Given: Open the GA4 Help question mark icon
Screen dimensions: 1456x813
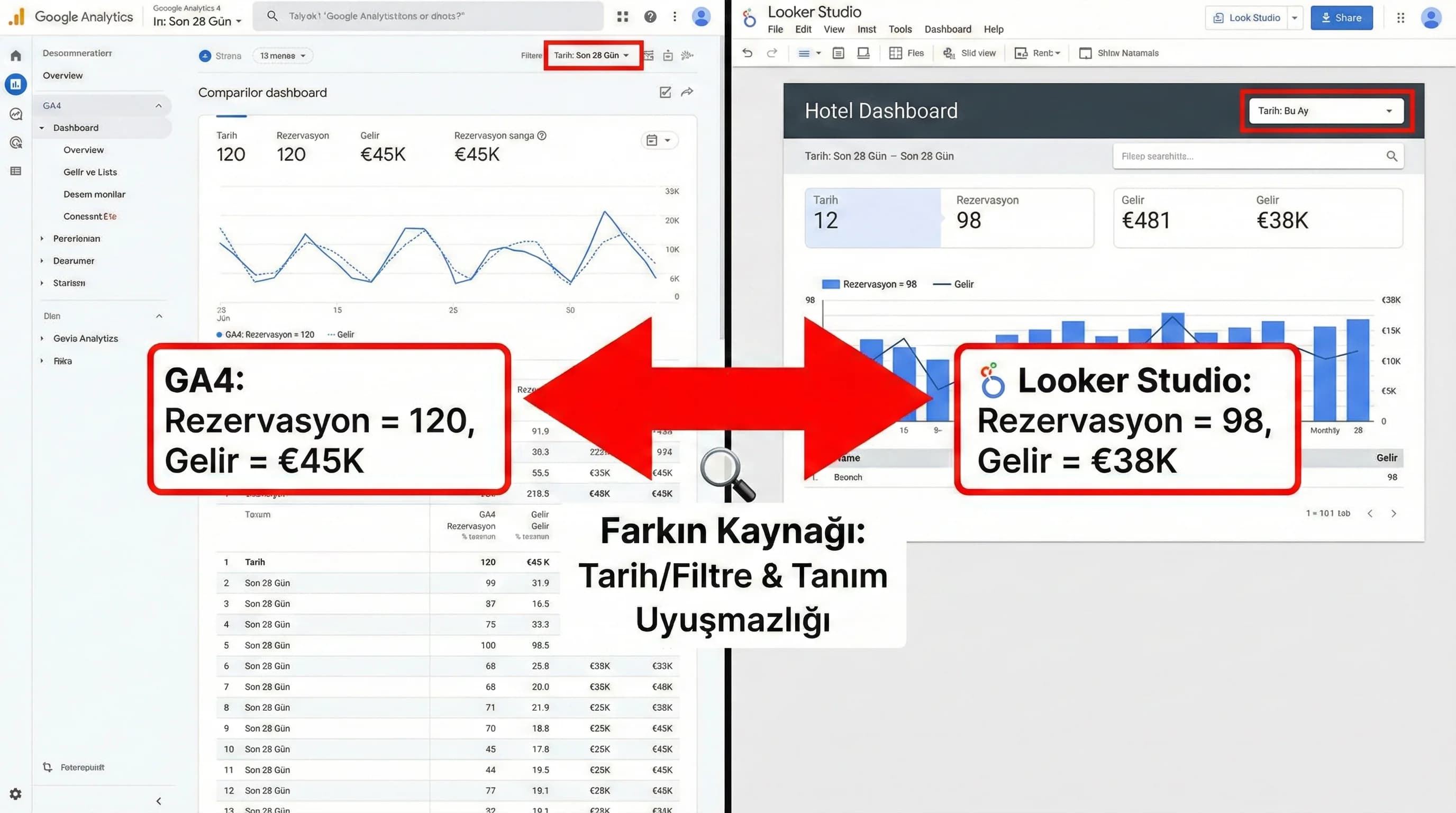Looking at the screenshot, I should click(x=650, y=16).
